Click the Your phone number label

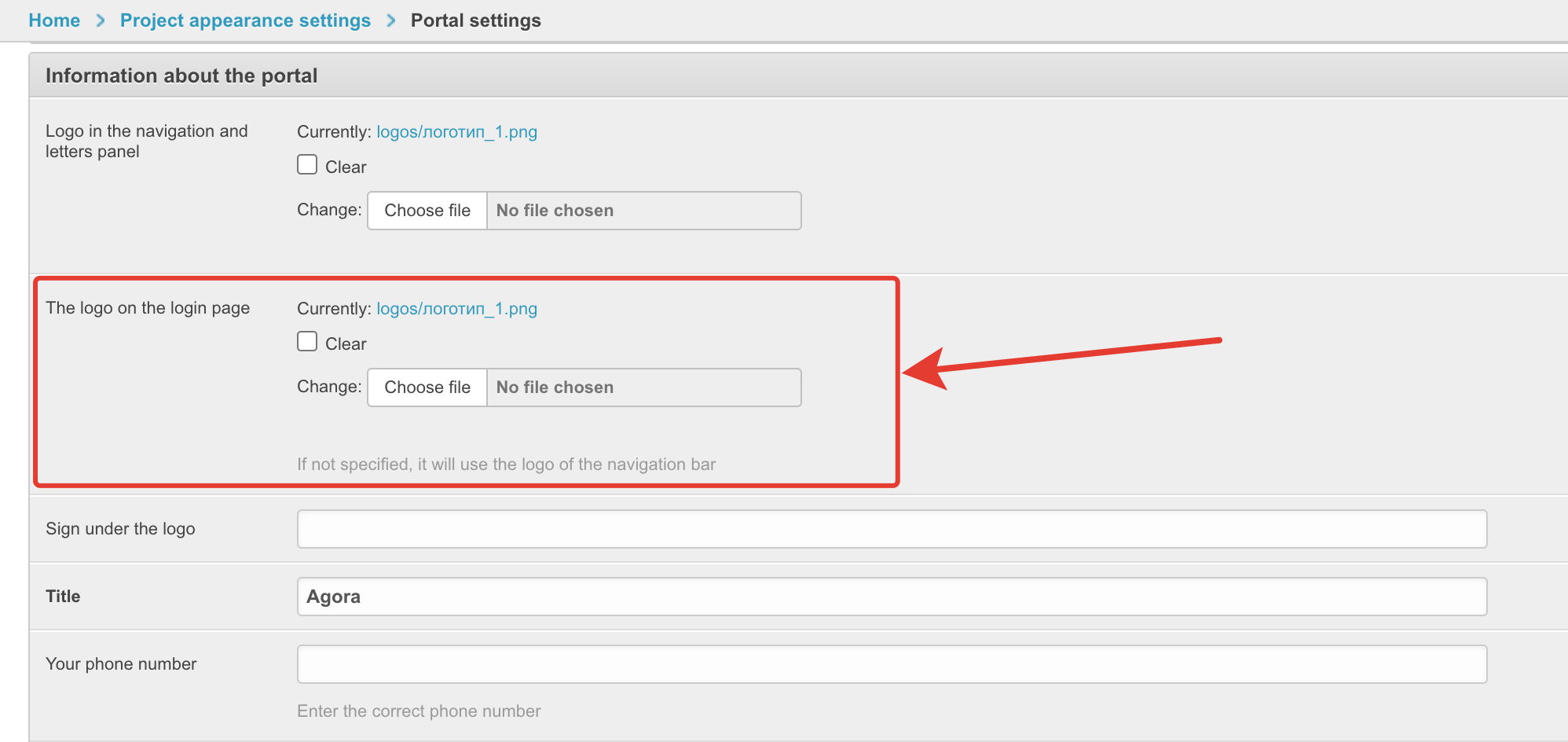(x=121, y=664)
